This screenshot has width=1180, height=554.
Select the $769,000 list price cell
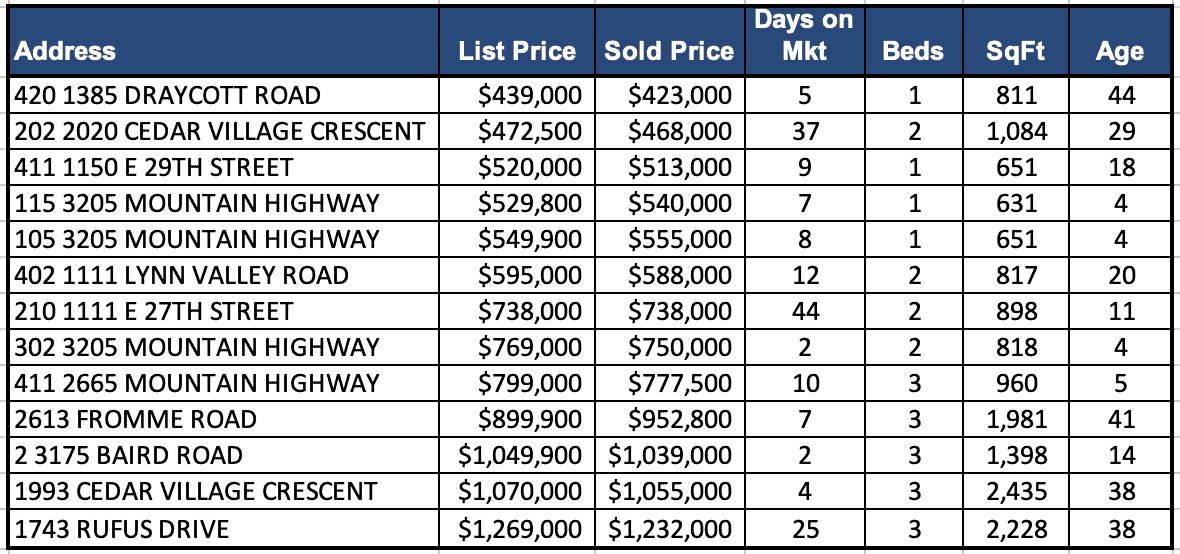tap(530, 348)
